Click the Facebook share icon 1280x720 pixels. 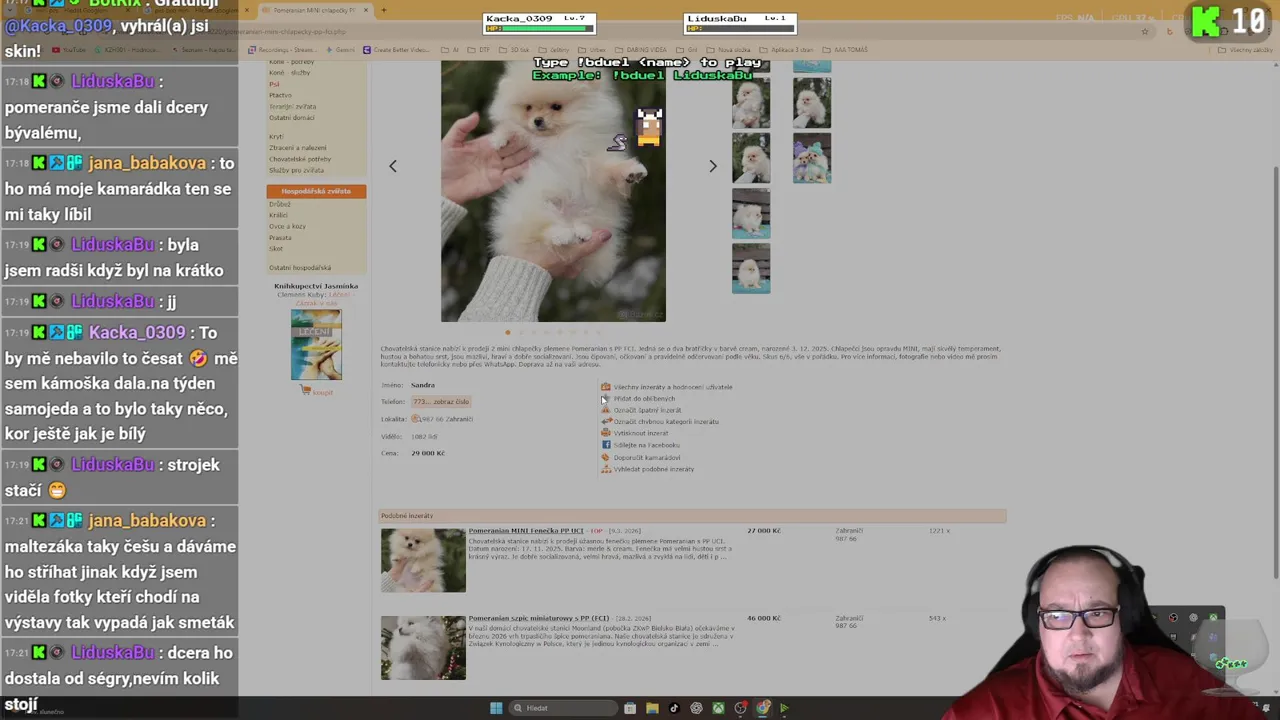coord(605,445)
